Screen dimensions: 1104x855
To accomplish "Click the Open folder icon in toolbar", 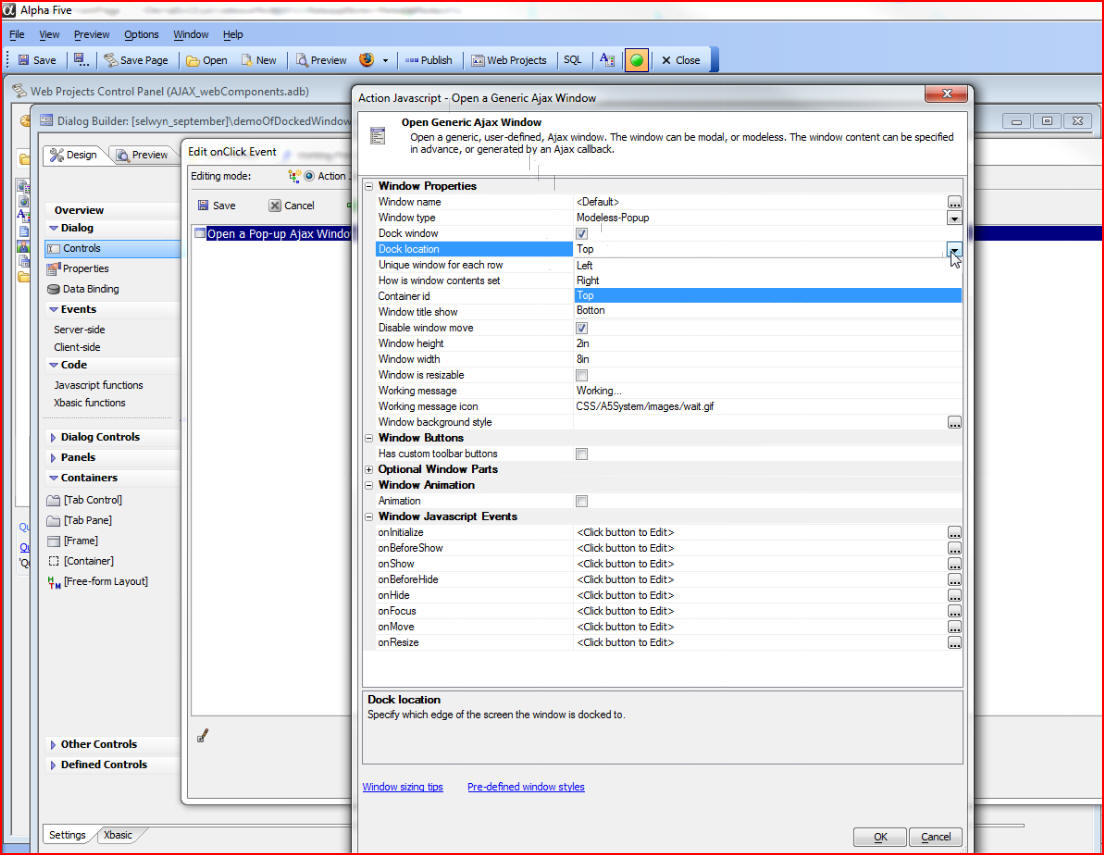I will point(193,61).
